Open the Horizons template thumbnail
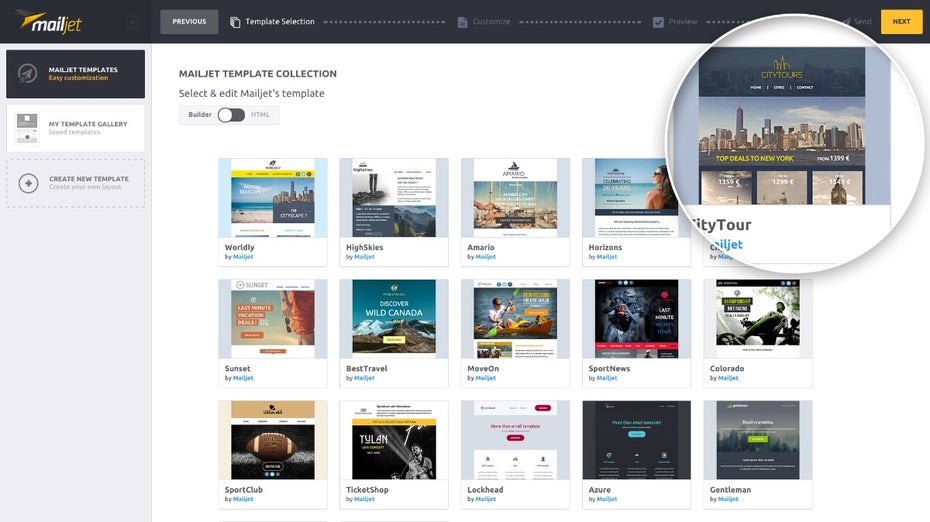 pos(629,198)
